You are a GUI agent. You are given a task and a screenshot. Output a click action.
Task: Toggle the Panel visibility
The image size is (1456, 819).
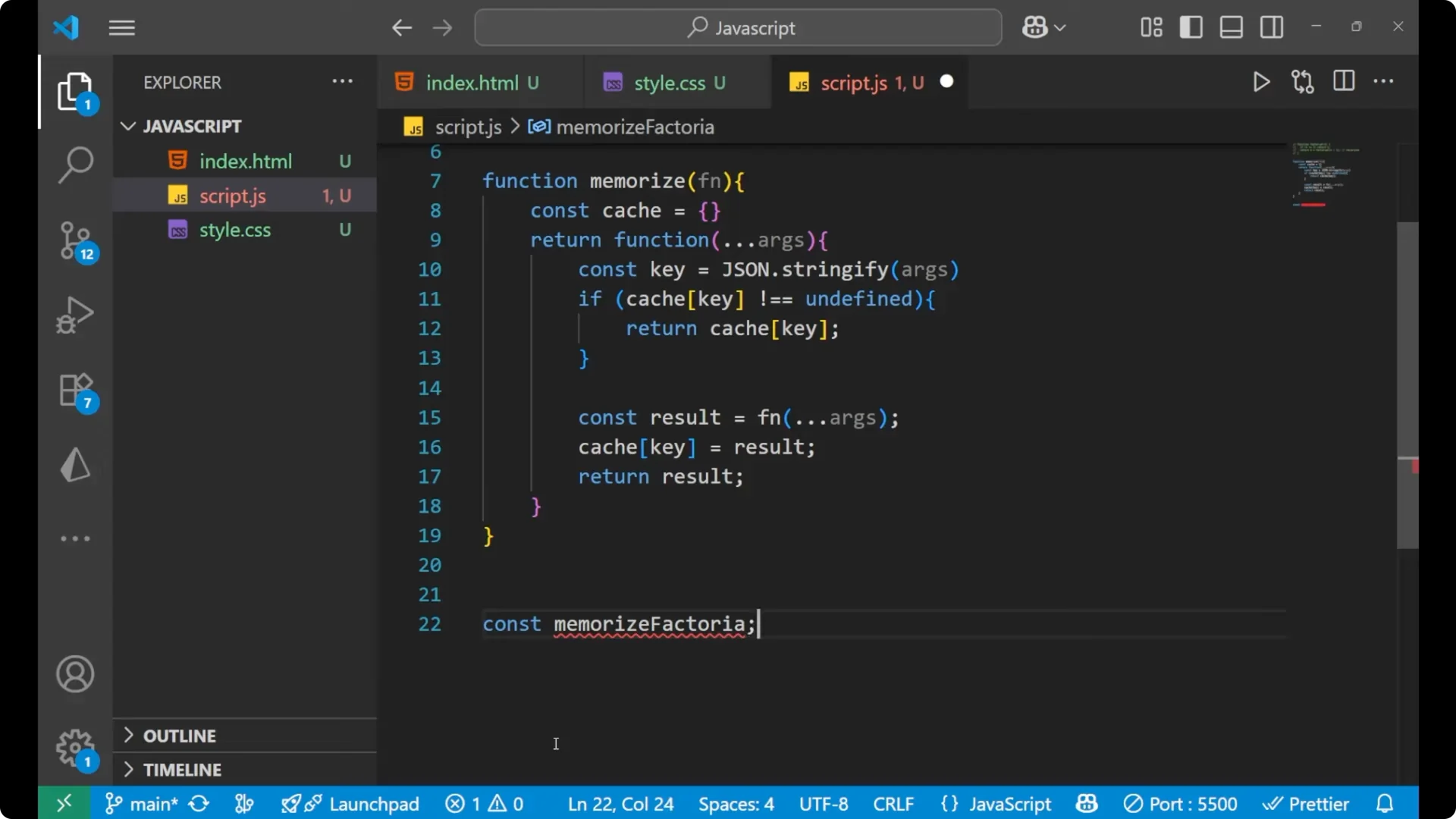click(1230, 27)
